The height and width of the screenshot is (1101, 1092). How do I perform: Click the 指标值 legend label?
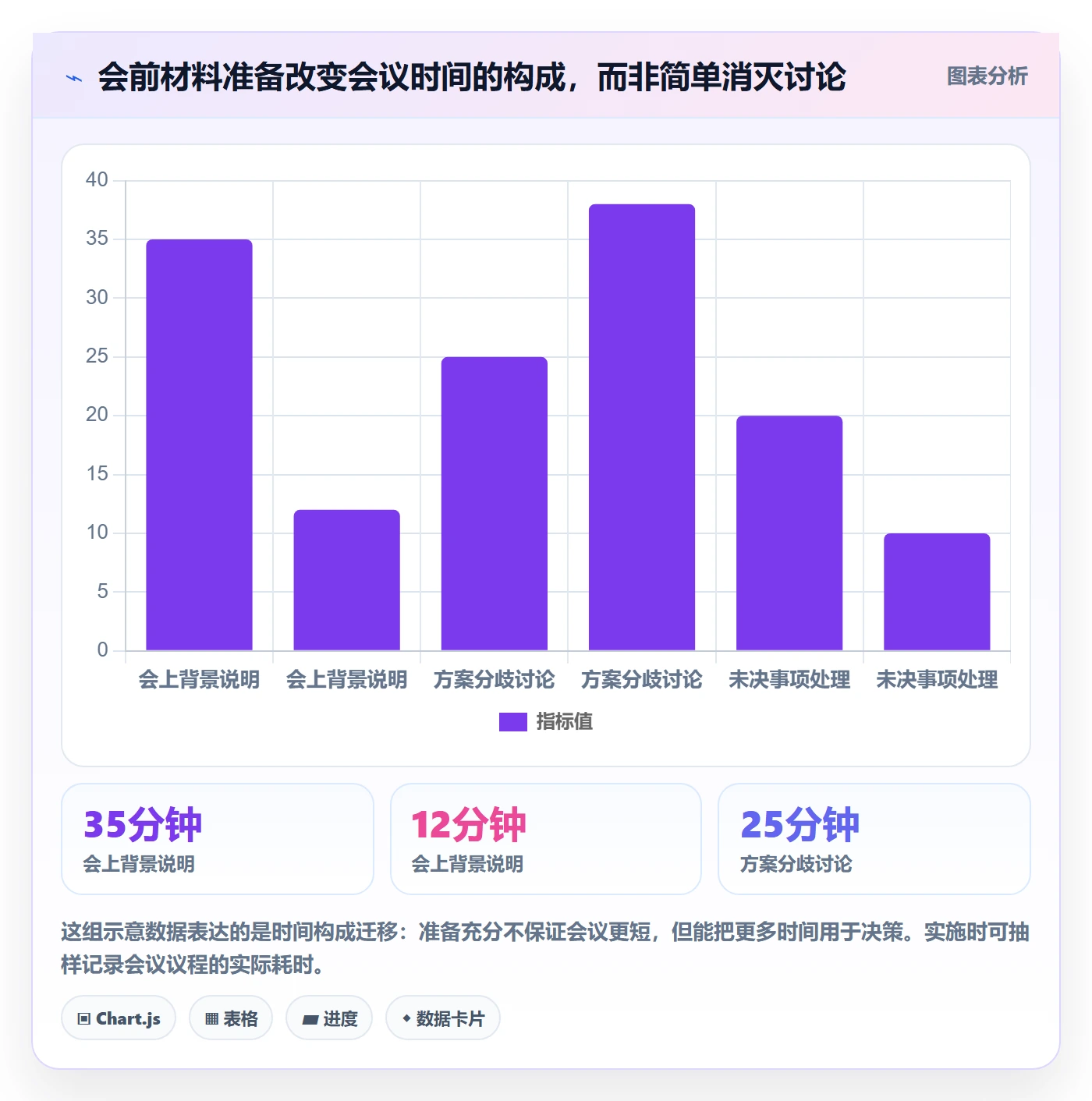(x=564, y=722)
